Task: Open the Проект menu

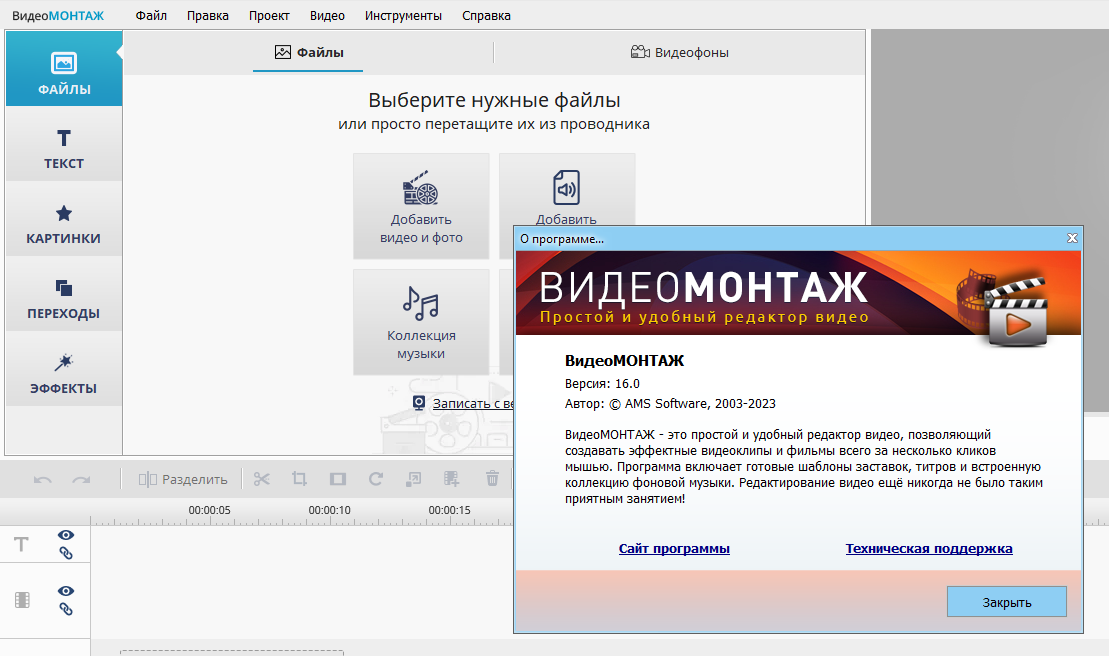Action: (269, 16)
